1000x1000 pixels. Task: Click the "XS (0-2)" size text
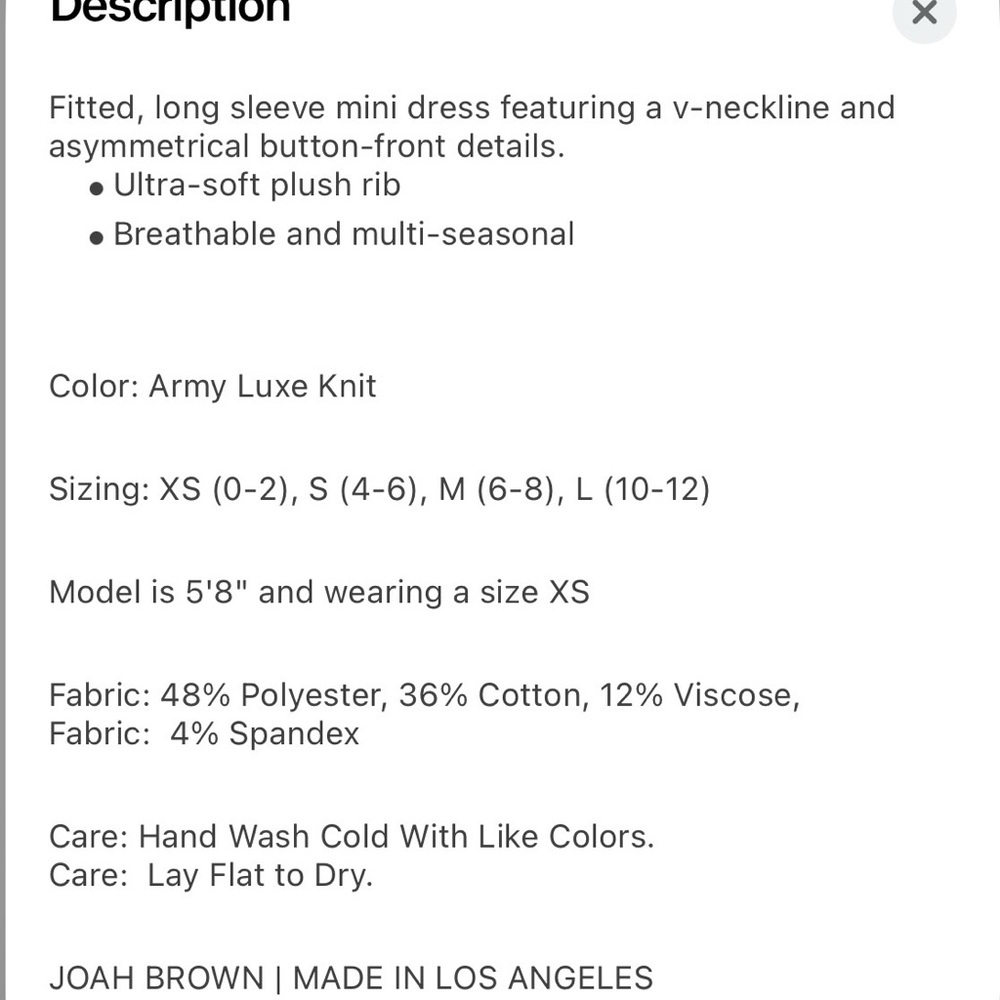pos(225,490)
